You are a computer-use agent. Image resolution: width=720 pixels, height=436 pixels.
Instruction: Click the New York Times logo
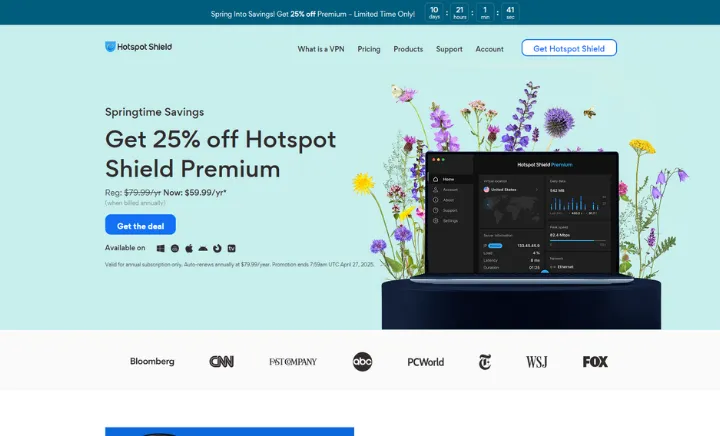[x=485, y=362]
